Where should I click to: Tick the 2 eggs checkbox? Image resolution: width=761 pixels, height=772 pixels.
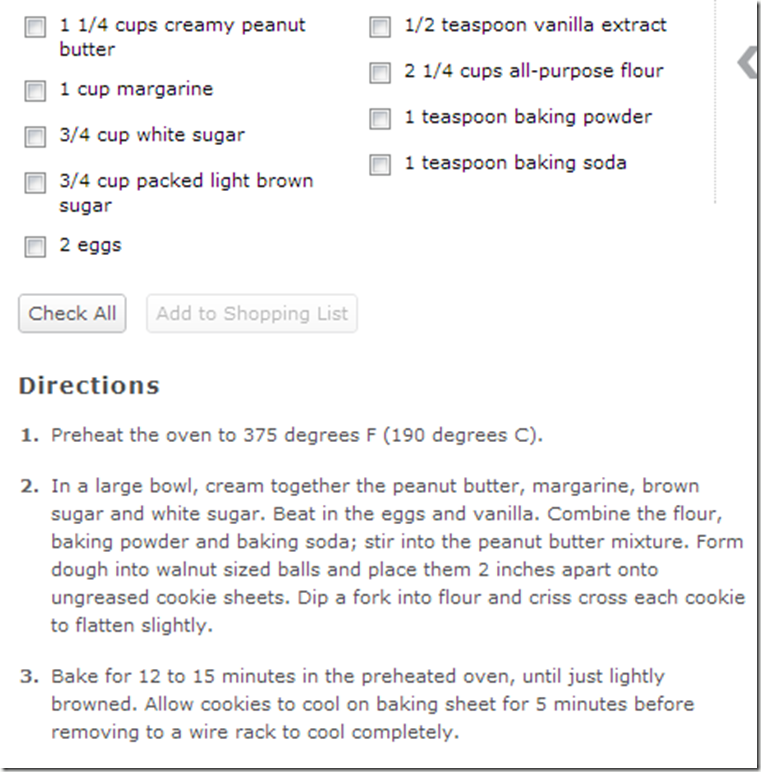[x=35, y=247]
